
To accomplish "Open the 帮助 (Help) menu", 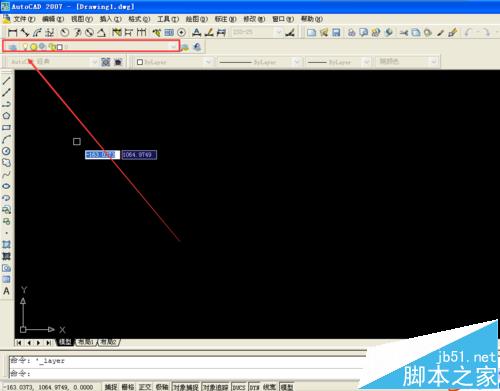I will [x=312, y=19].
